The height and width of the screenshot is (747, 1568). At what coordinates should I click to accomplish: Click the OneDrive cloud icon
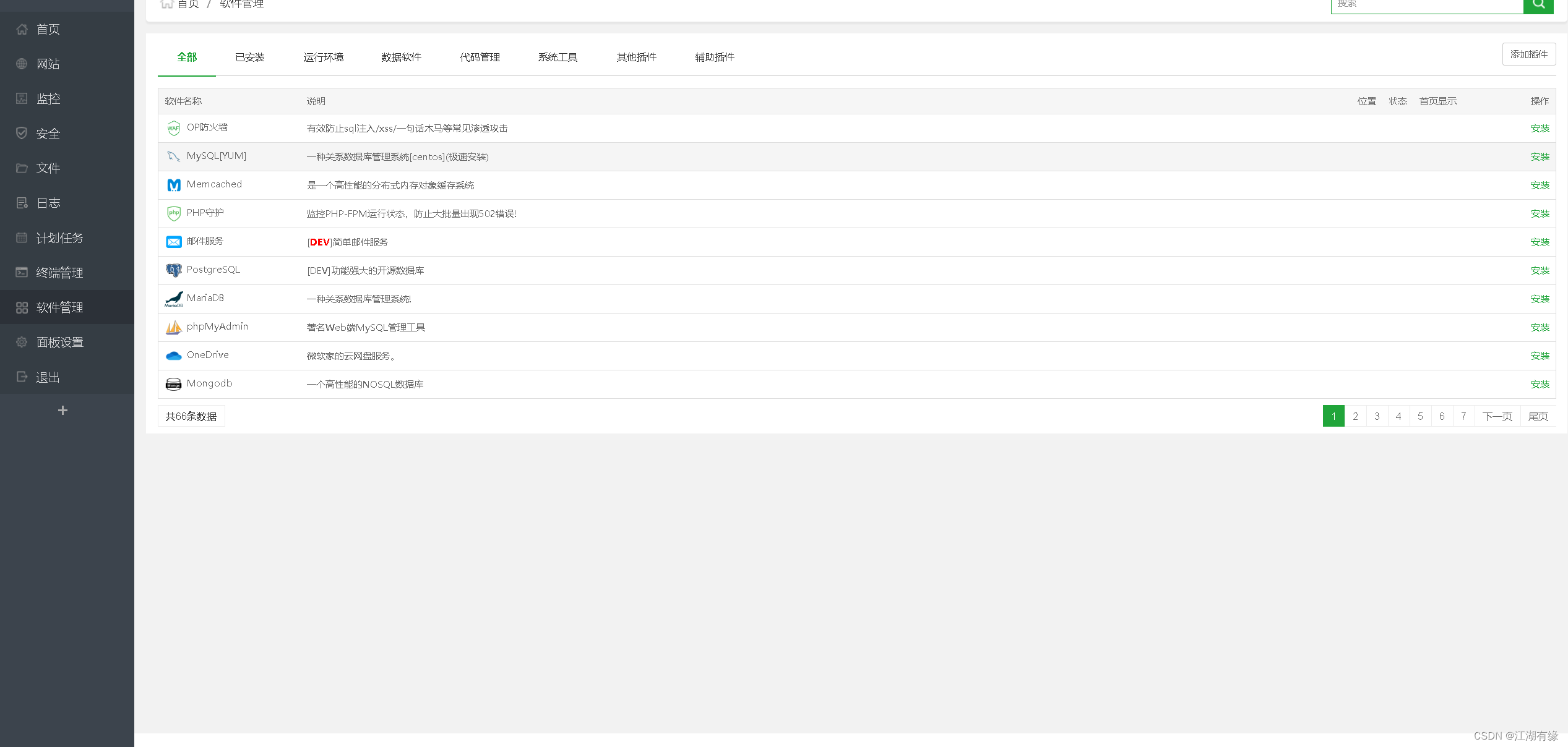coord(174,356)
